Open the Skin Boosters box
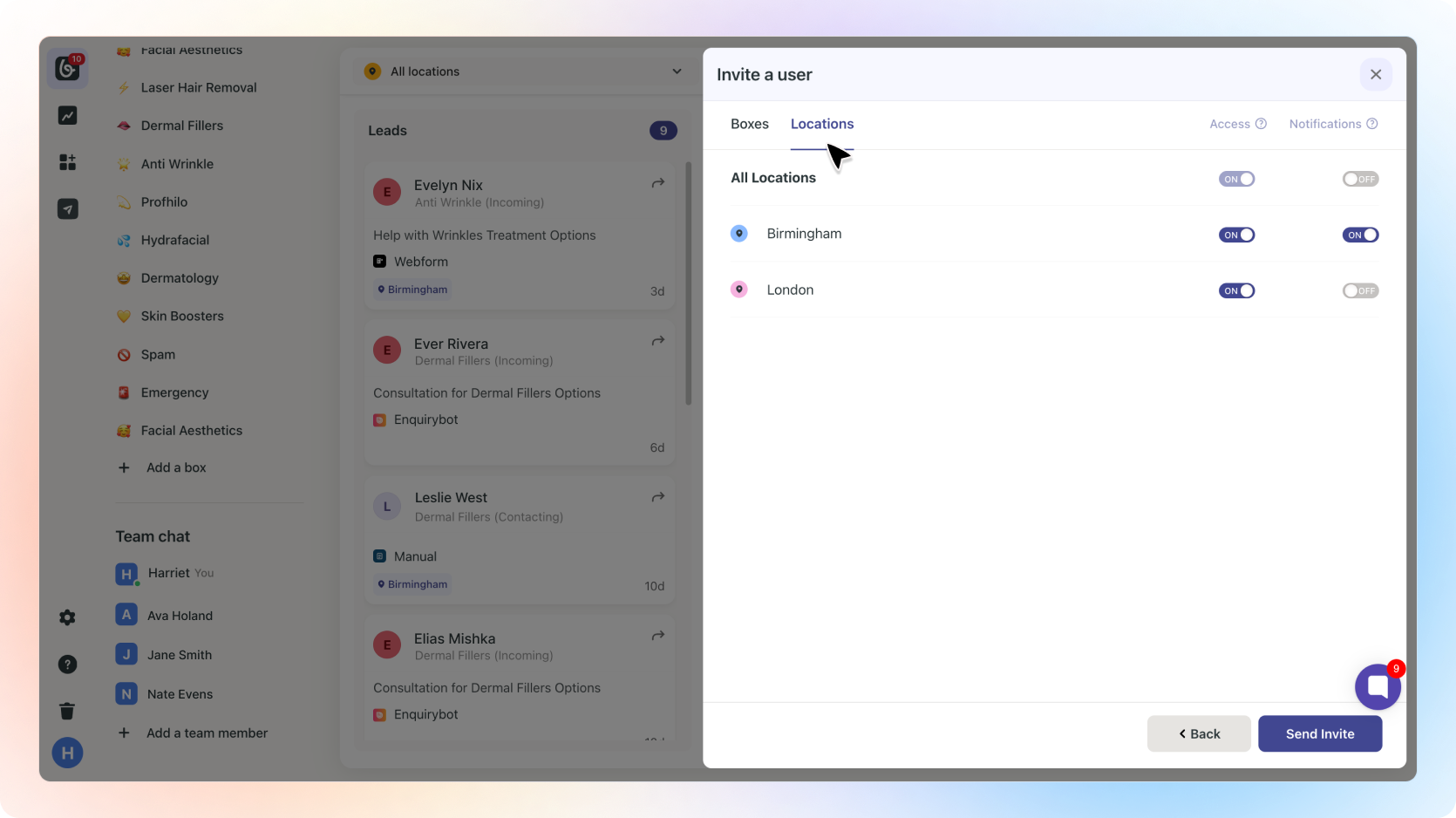 [x=182, y=317]
